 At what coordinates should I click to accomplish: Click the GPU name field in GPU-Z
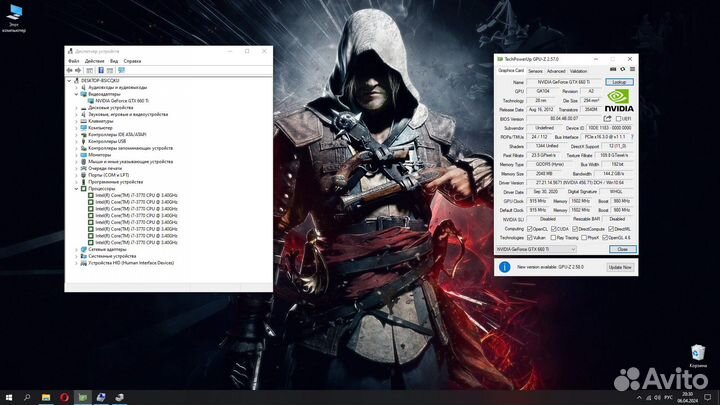(564, 82)
